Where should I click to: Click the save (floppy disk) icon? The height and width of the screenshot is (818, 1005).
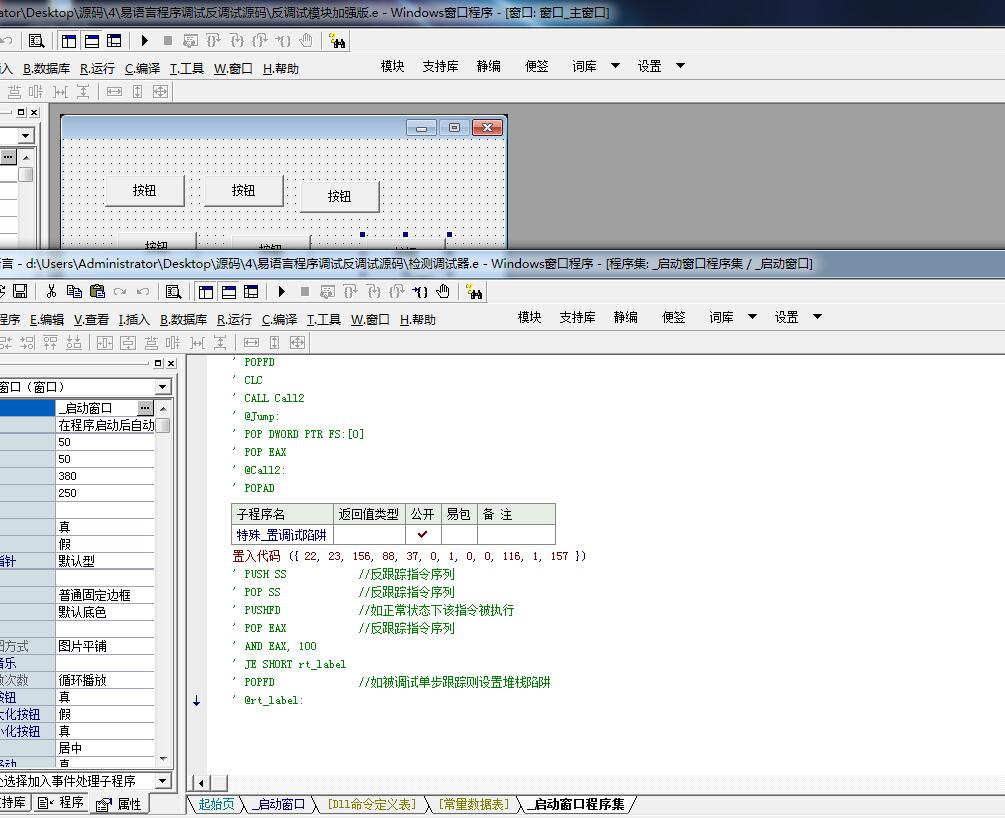20,292
